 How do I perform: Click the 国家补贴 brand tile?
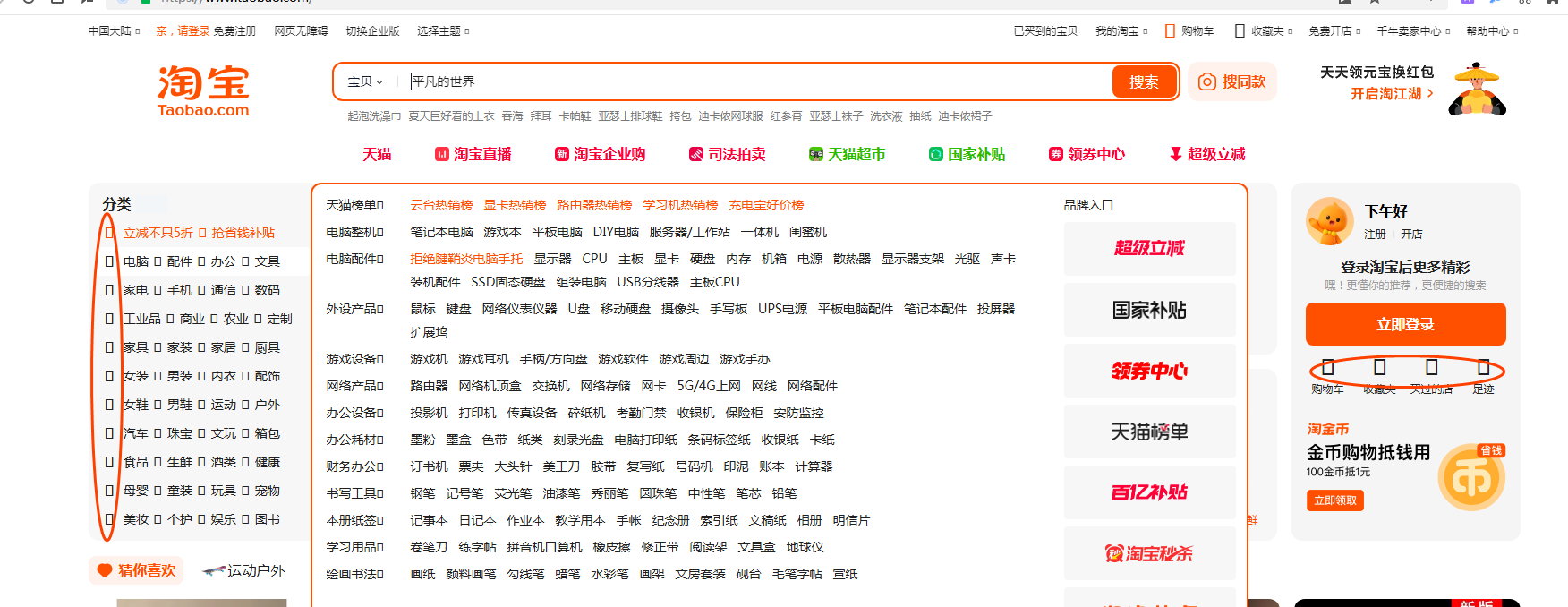(1149, 310)
